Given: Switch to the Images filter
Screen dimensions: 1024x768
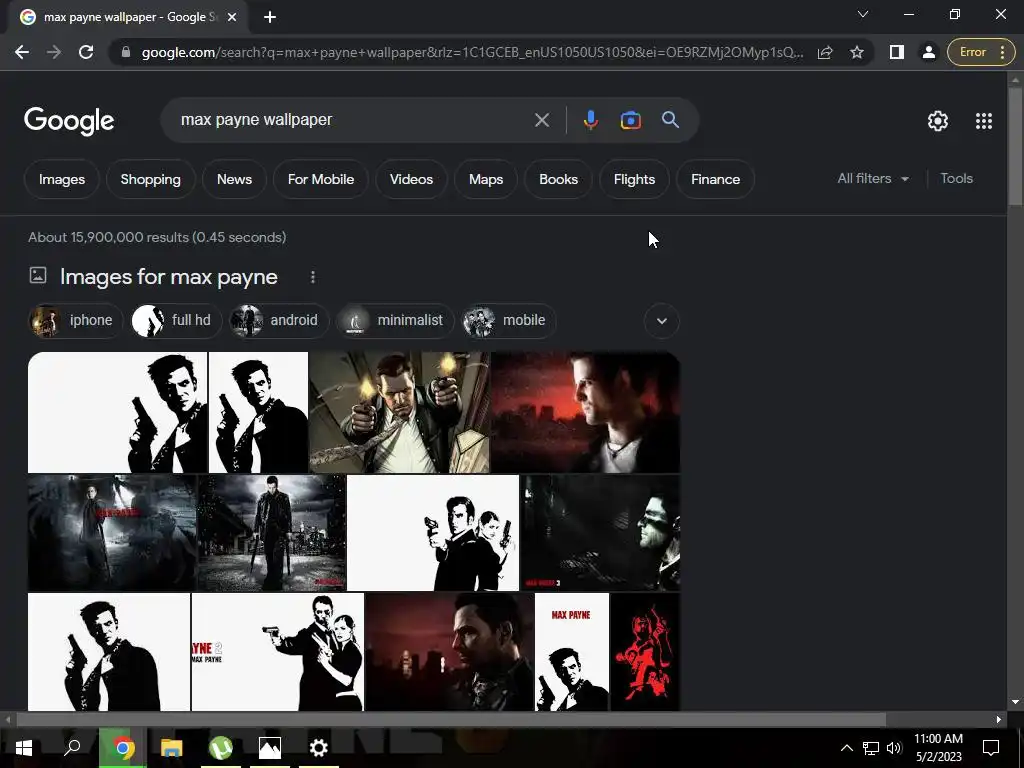Looking at the screenshot, I should tap(61, 179).
